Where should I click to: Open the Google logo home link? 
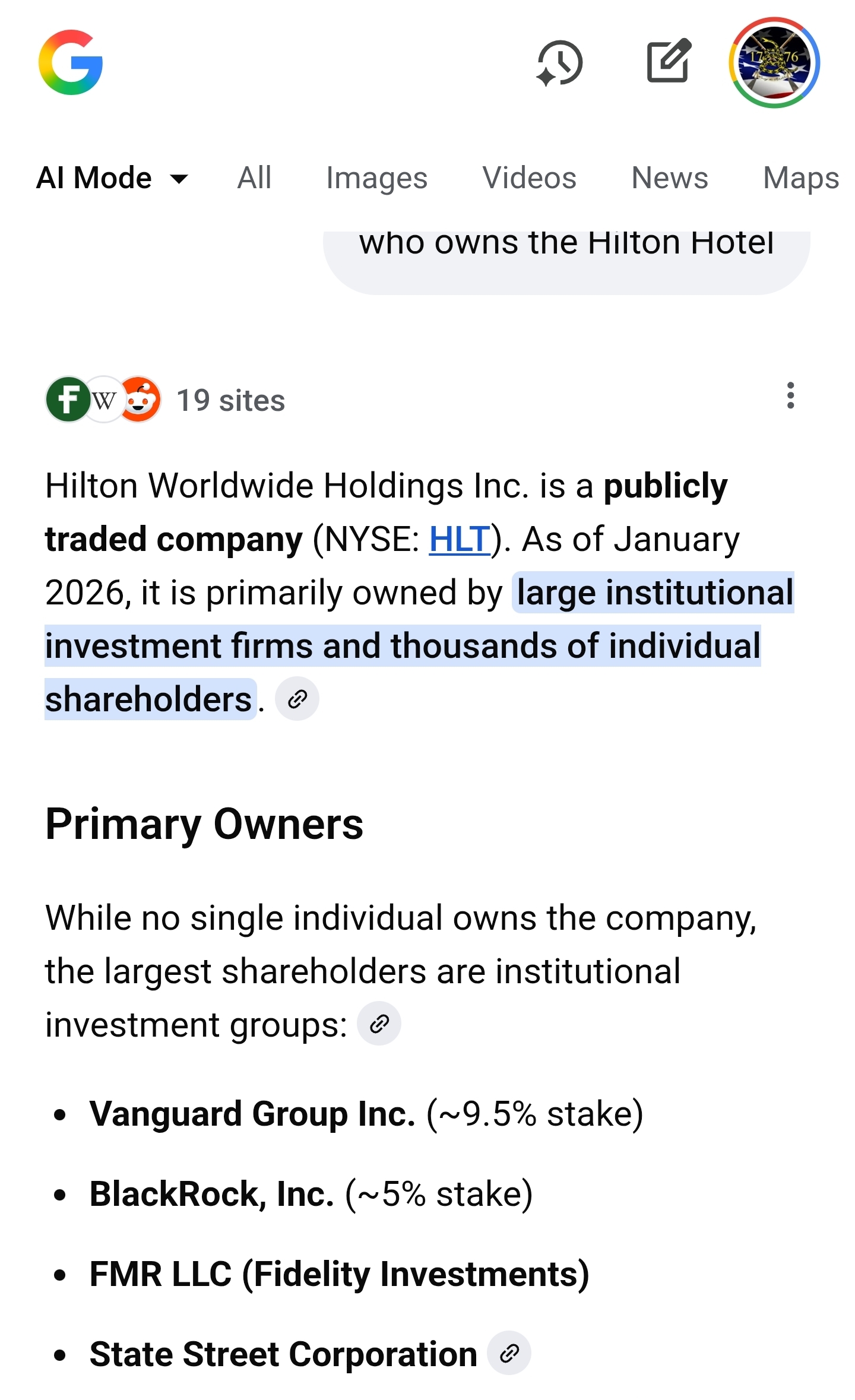(x=71, y=62)
